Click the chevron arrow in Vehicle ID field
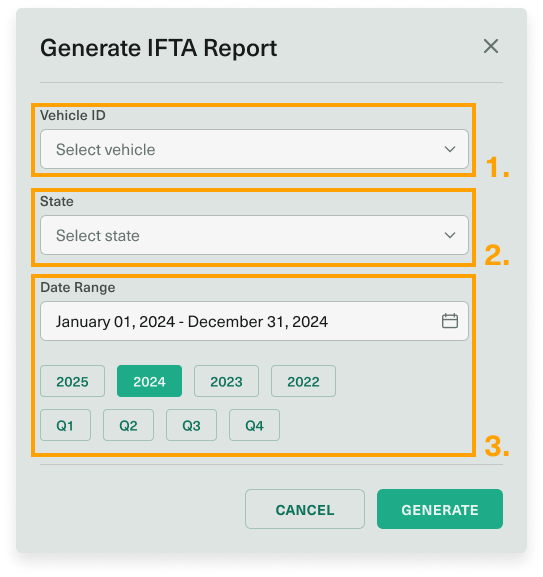The height and width of the screenshot is (577, 543). pyautogui.click(x=450, y=149)
